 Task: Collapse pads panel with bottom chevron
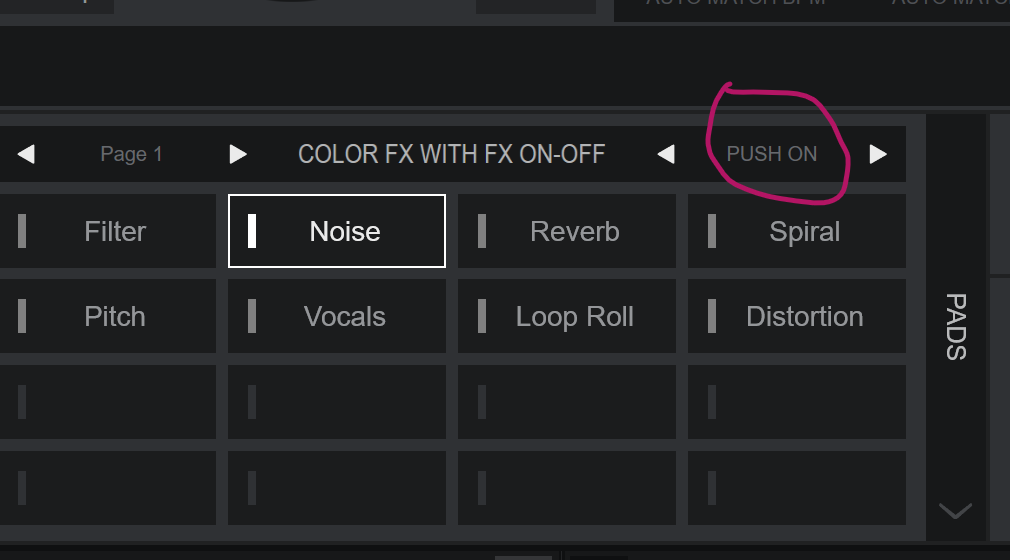955,511
